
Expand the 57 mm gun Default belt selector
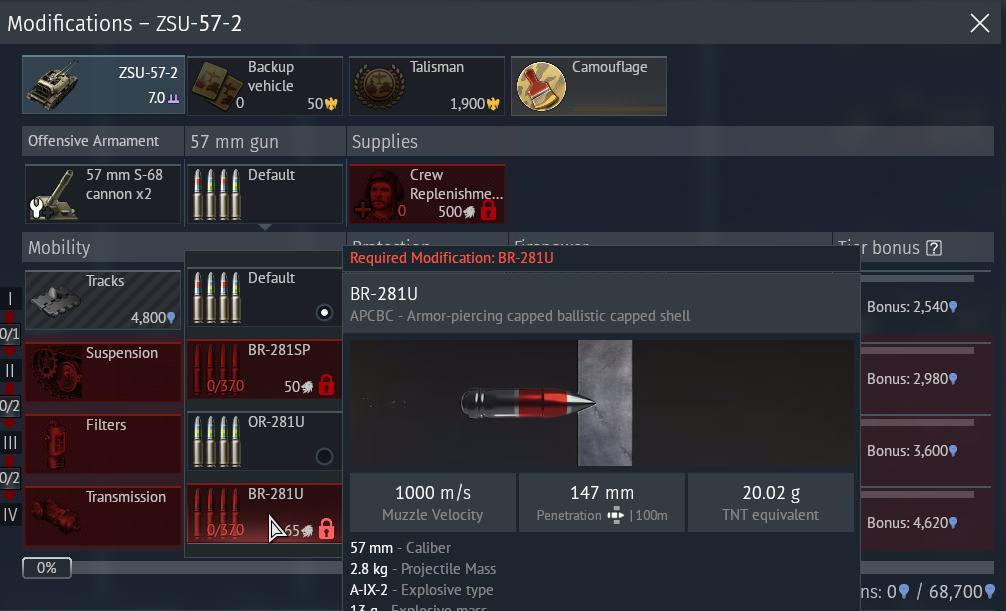(264, 194)
